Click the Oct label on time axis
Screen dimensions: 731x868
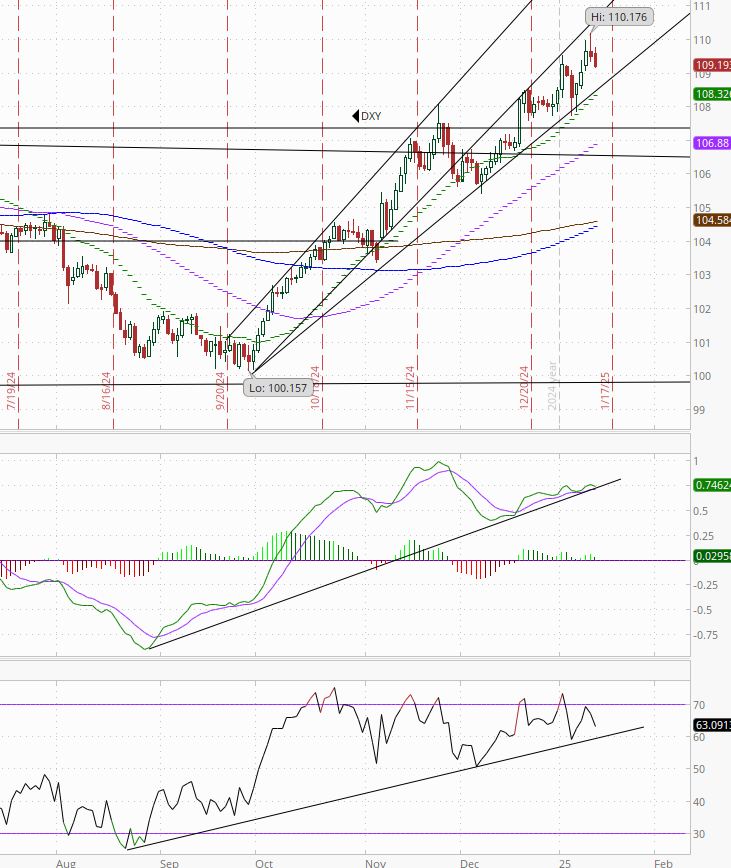click(x=265, y=863)
